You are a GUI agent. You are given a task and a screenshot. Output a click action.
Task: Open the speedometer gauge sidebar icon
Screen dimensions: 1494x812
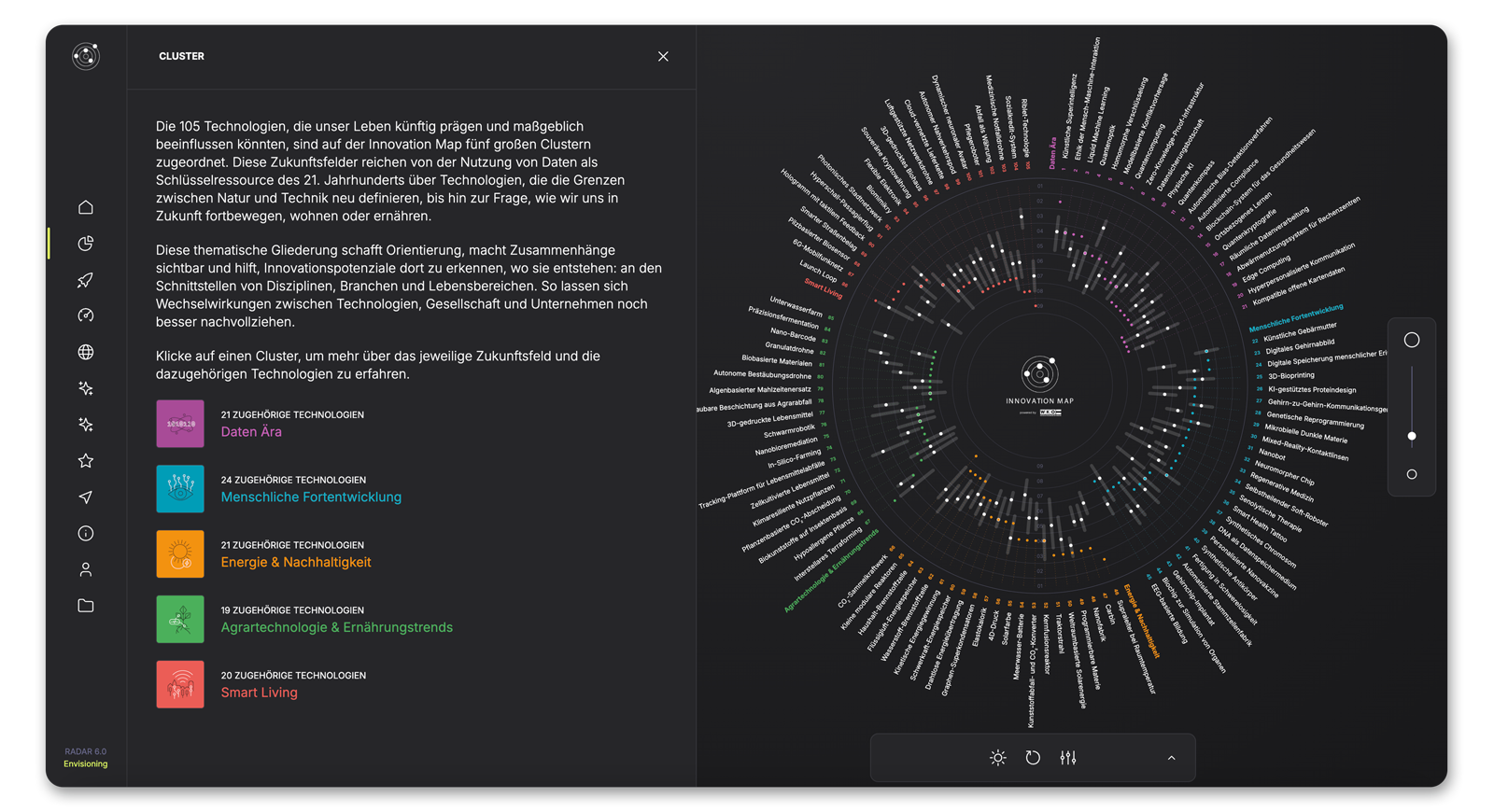(86, 315)
